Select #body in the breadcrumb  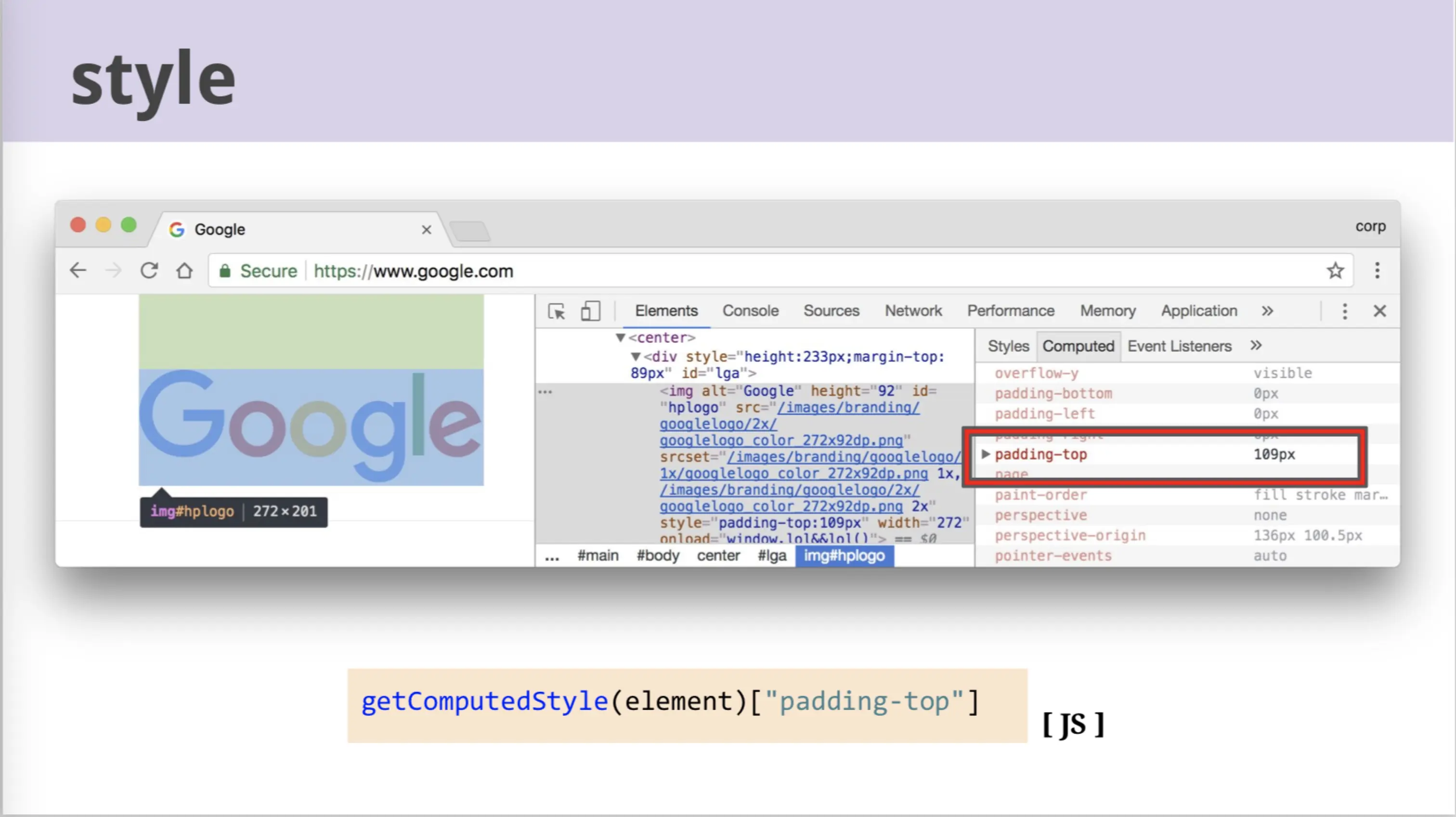tap(658, 556)
